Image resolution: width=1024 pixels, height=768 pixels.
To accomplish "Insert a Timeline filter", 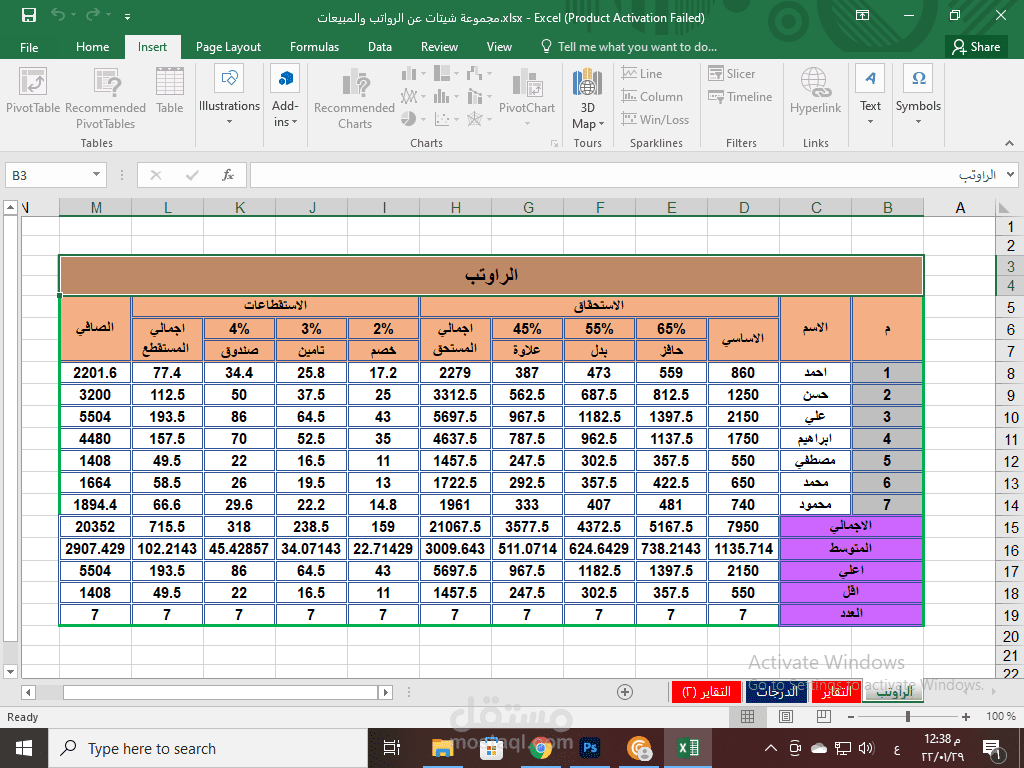I will pyautogui.click(x=740, y=97).
